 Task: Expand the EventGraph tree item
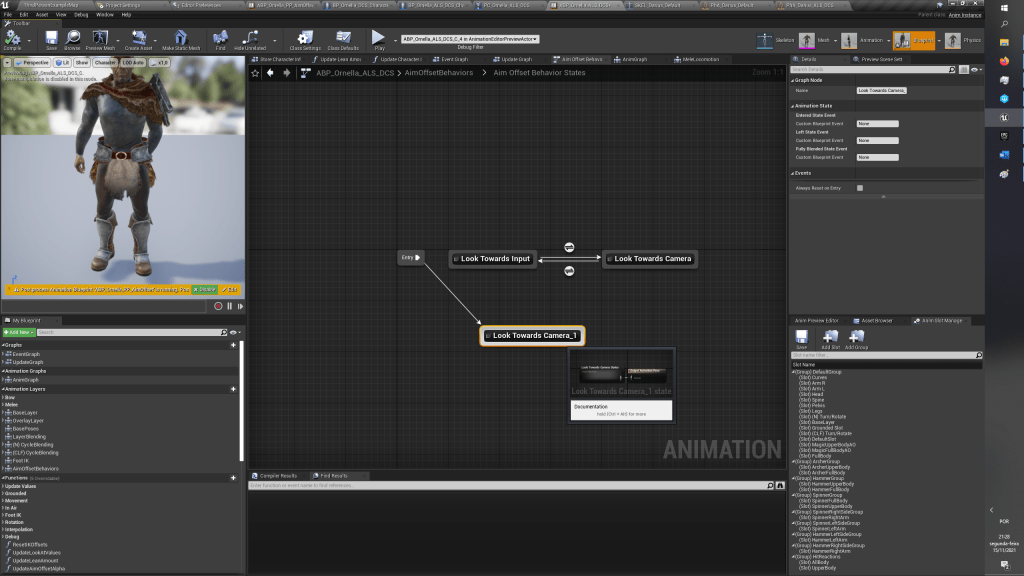pos(5,354)
